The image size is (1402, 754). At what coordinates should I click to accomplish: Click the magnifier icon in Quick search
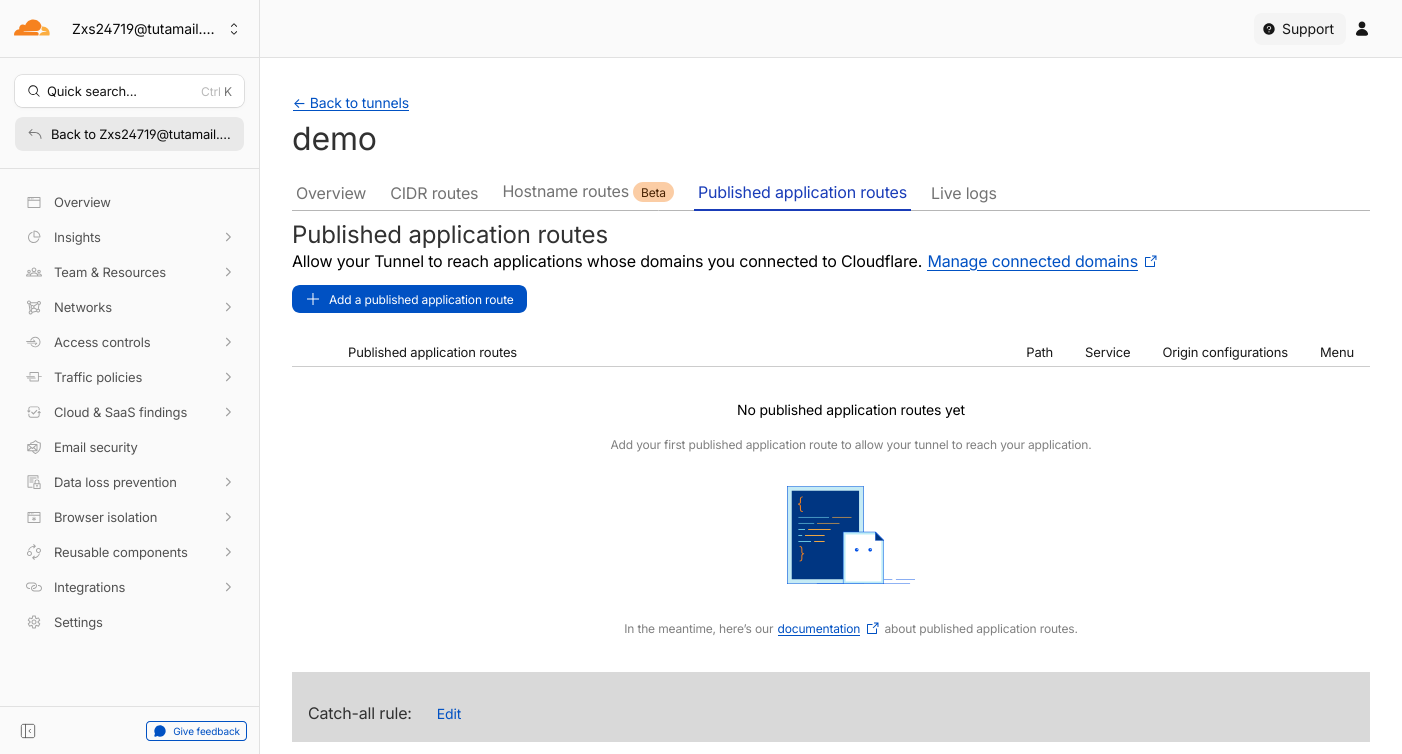click(33, 91)
